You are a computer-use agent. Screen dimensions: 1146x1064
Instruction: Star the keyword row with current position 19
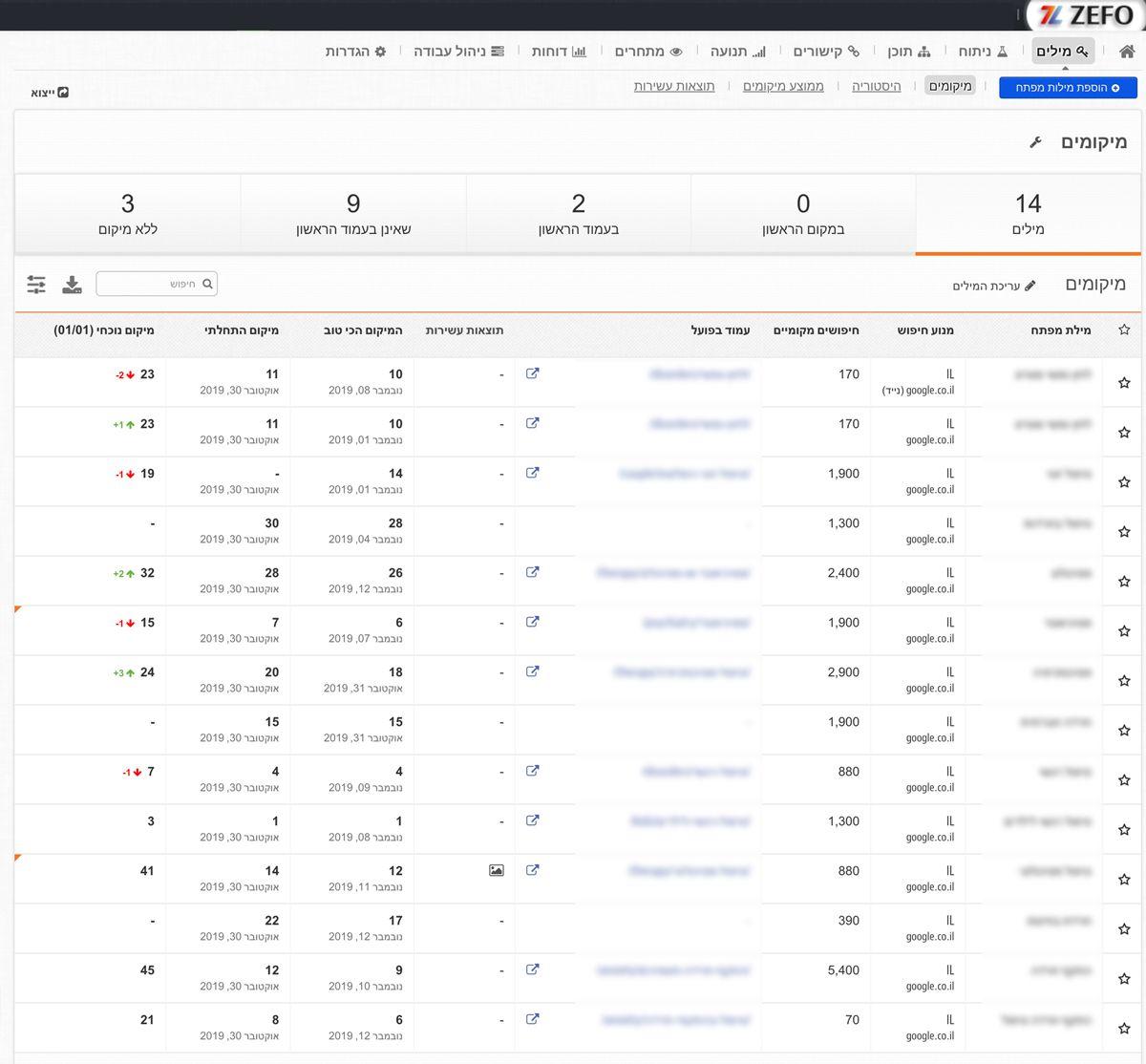pyautogui.click(x=1124, y=482)
